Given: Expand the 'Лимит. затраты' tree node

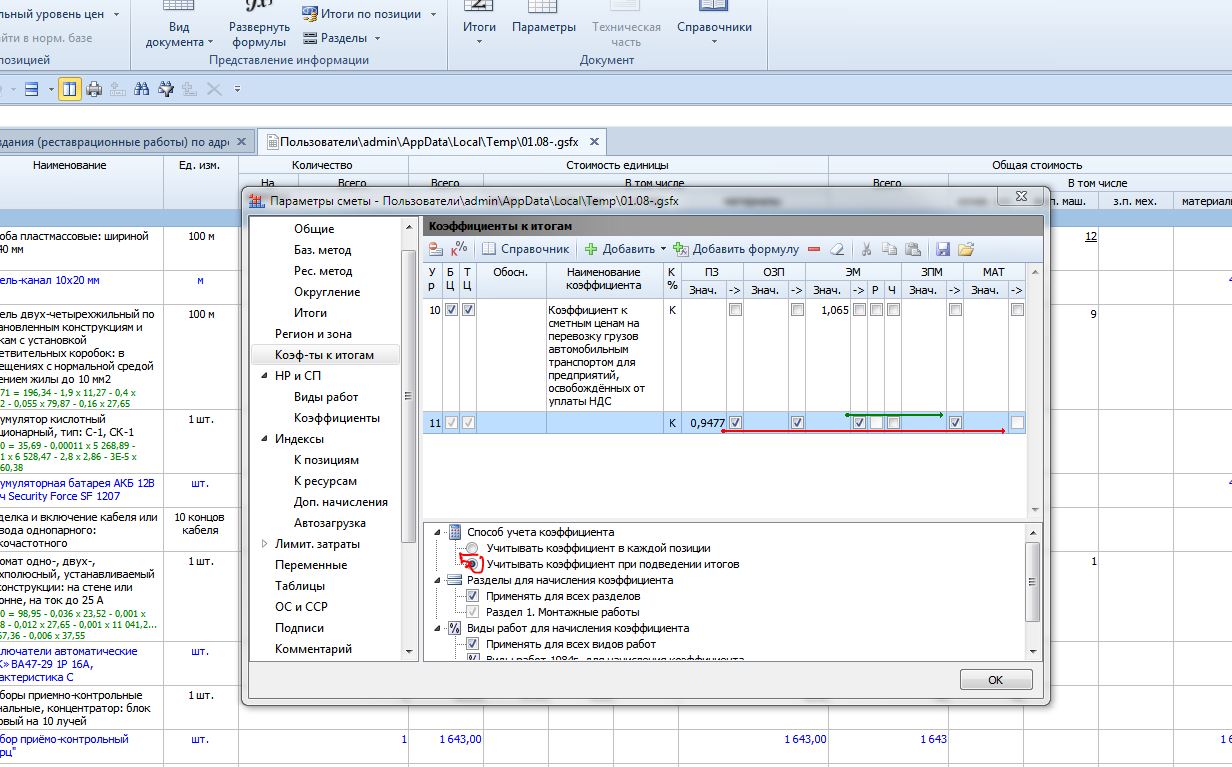Looking at the screenshot, I should 264,544.
